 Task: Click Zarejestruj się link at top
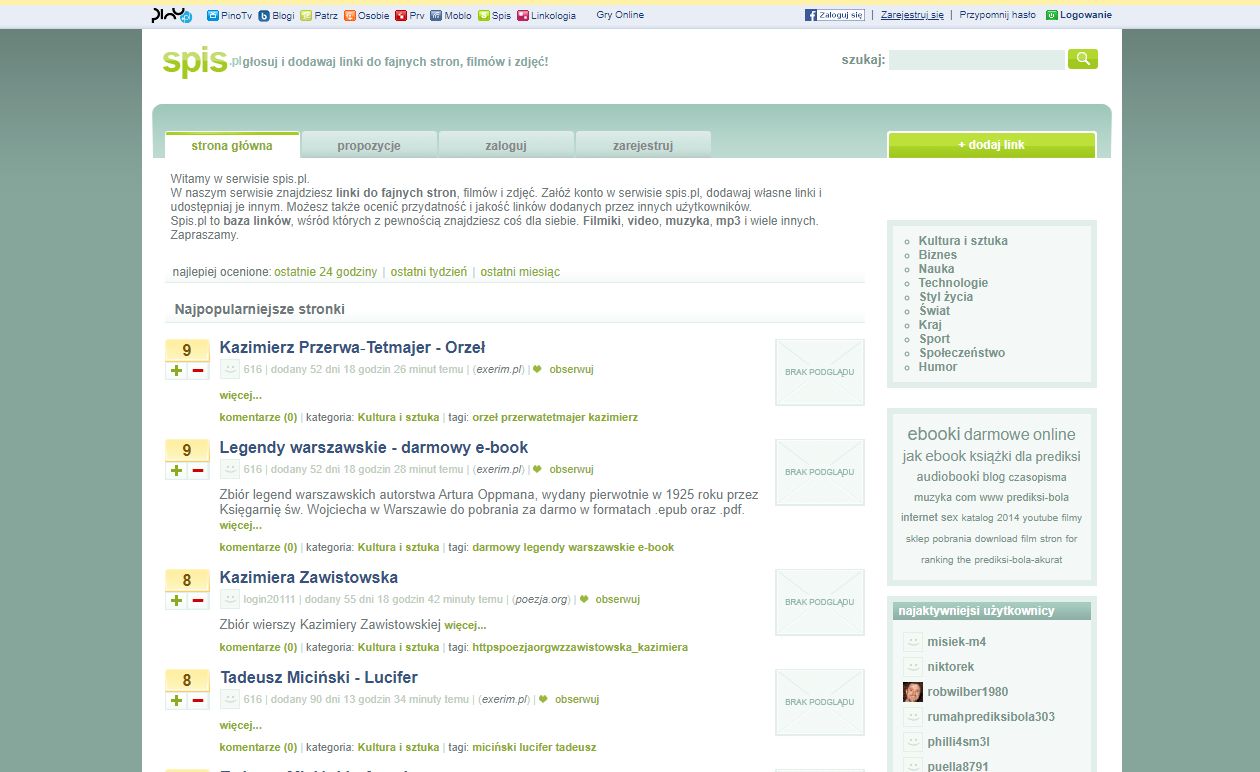coord(912,15)
